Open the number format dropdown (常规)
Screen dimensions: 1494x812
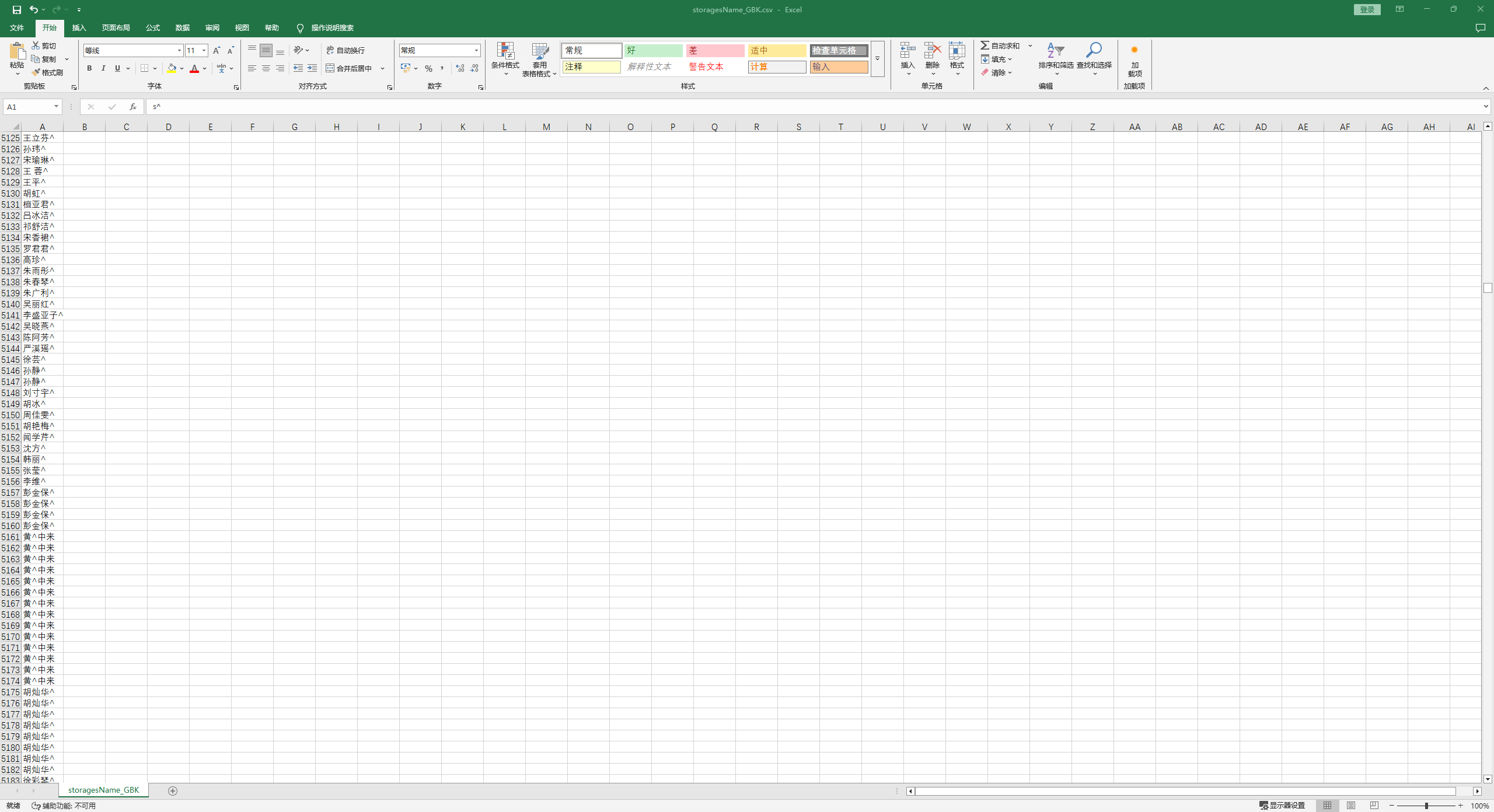coord(476,50)
